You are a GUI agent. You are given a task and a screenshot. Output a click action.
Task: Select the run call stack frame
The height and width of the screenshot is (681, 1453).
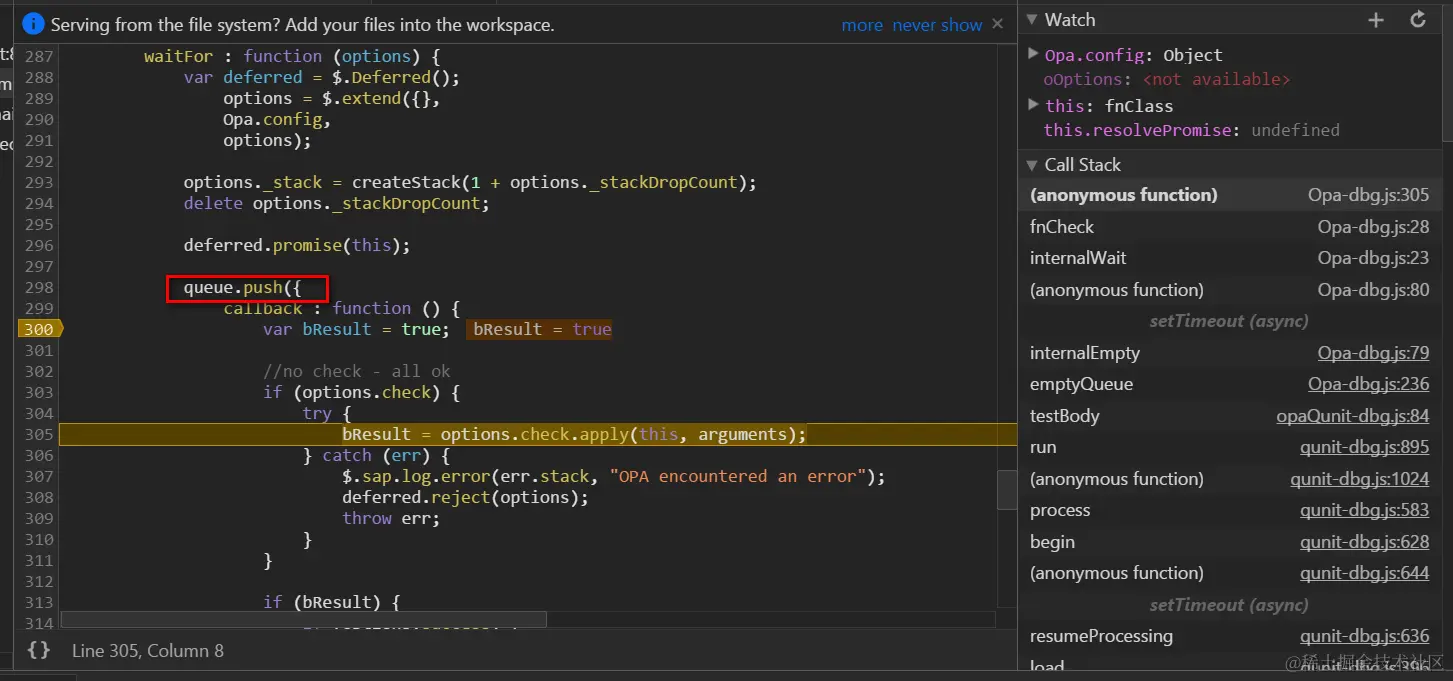point(1230,447)
